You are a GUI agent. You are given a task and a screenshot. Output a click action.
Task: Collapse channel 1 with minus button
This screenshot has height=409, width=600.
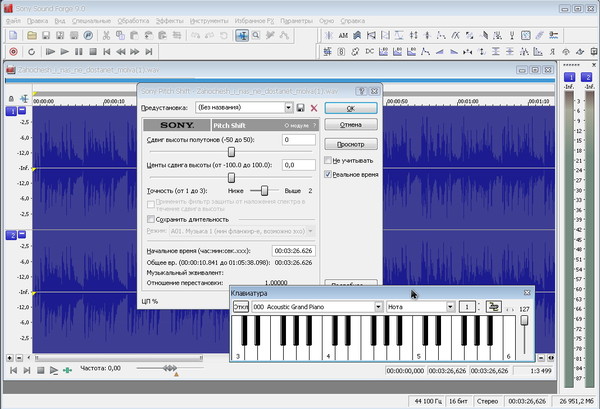click(x=22, y=111)
